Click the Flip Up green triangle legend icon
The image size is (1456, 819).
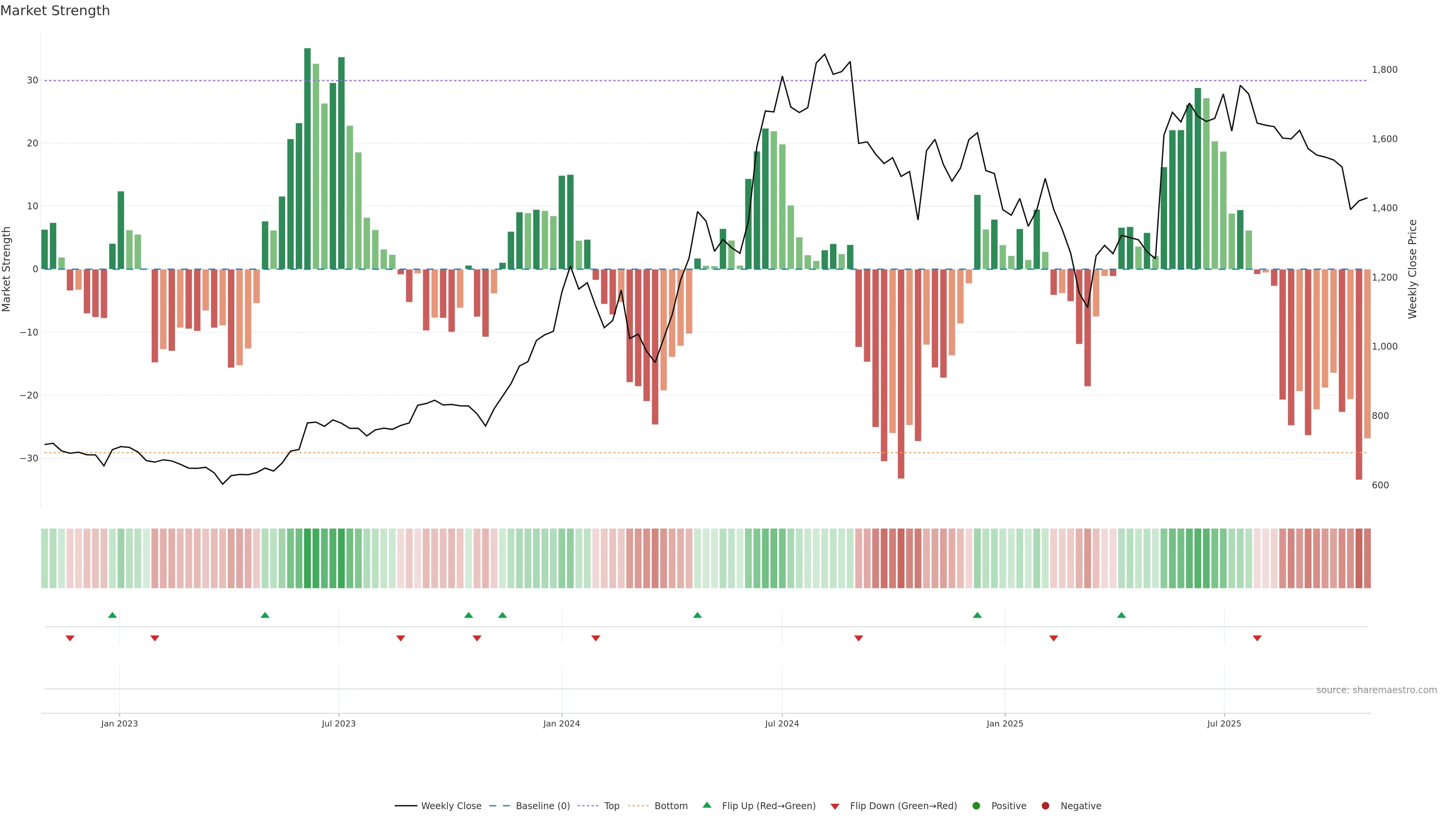point(706,805)
